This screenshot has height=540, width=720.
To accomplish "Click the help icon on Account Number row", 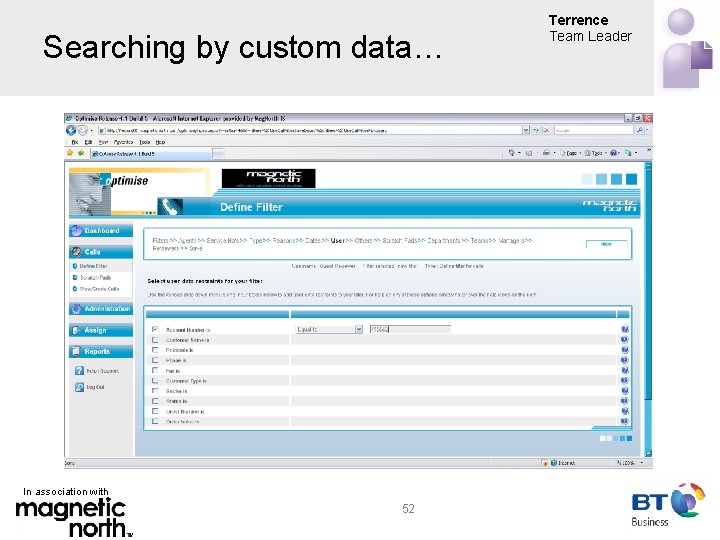I will [x=624, y=329].
